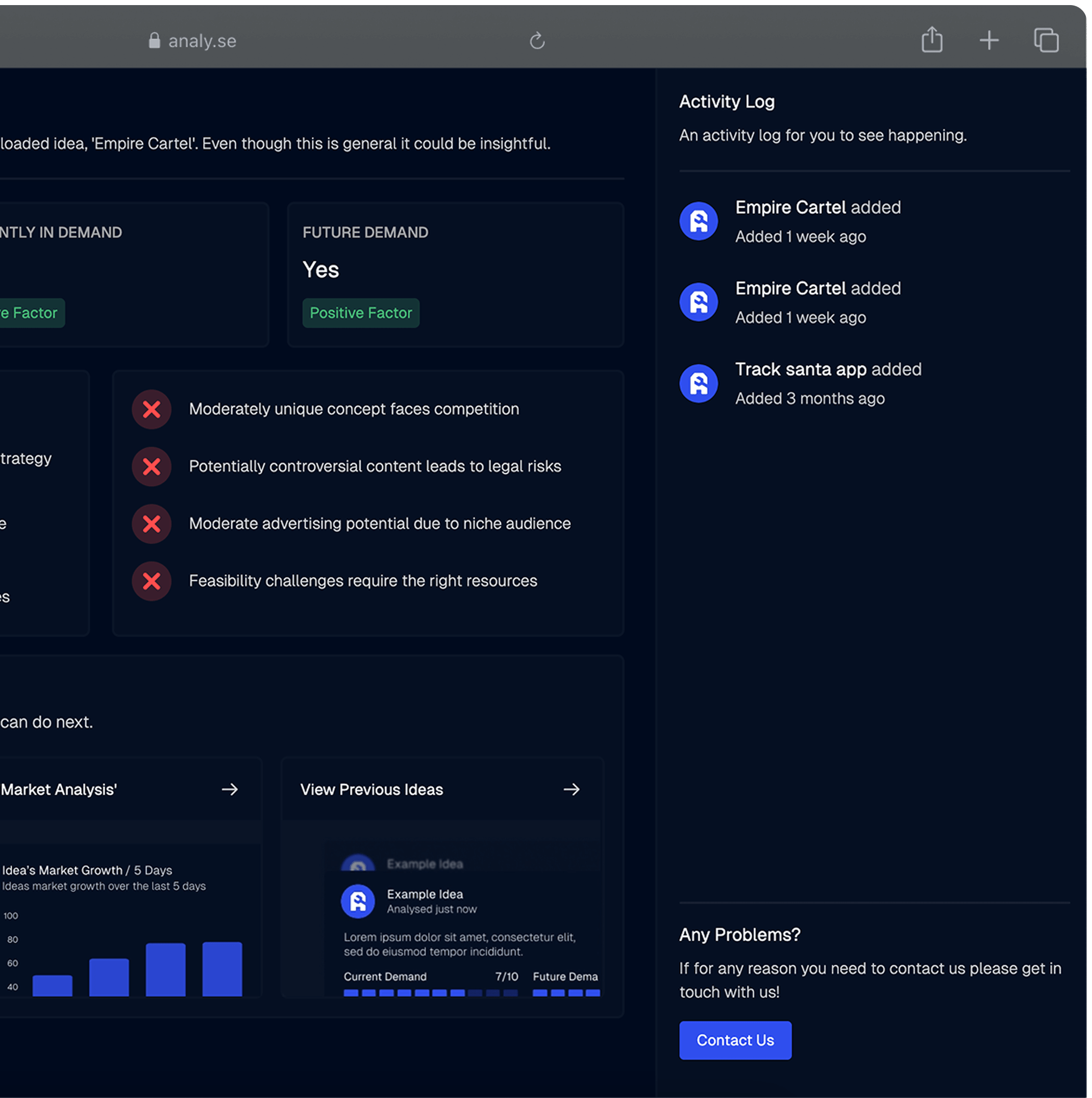Reload the analy.se page
The height and width of the screenshot is (1098, 1092).
click(537, 40)
